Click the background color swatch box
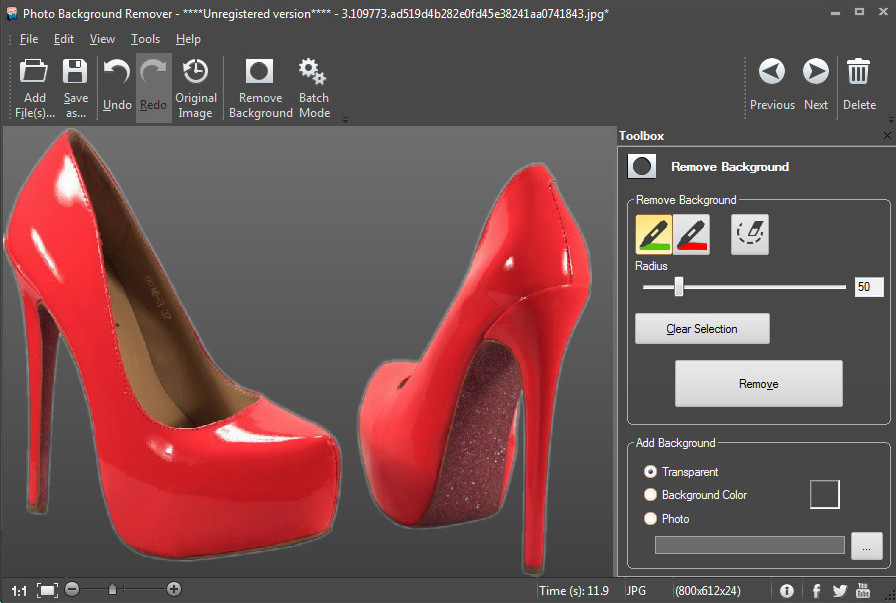 (824, 494)
